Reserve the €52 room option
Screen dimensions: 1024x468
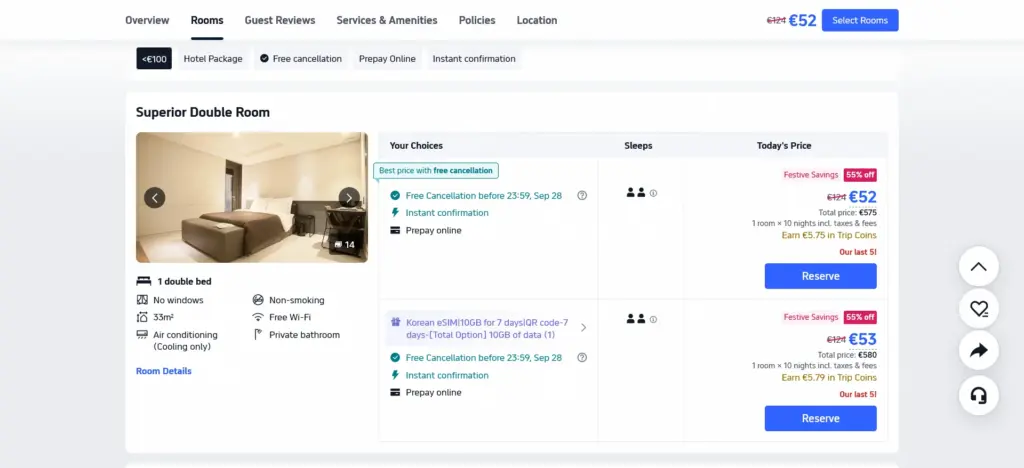click(821, 276)
